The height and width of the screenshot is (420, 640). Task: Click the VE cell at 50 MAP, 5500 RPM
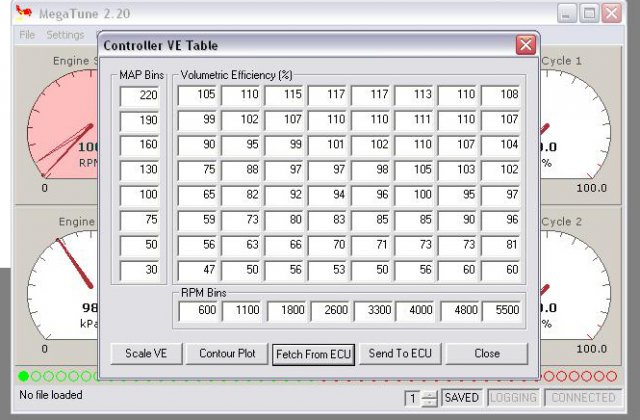(502, 246)
